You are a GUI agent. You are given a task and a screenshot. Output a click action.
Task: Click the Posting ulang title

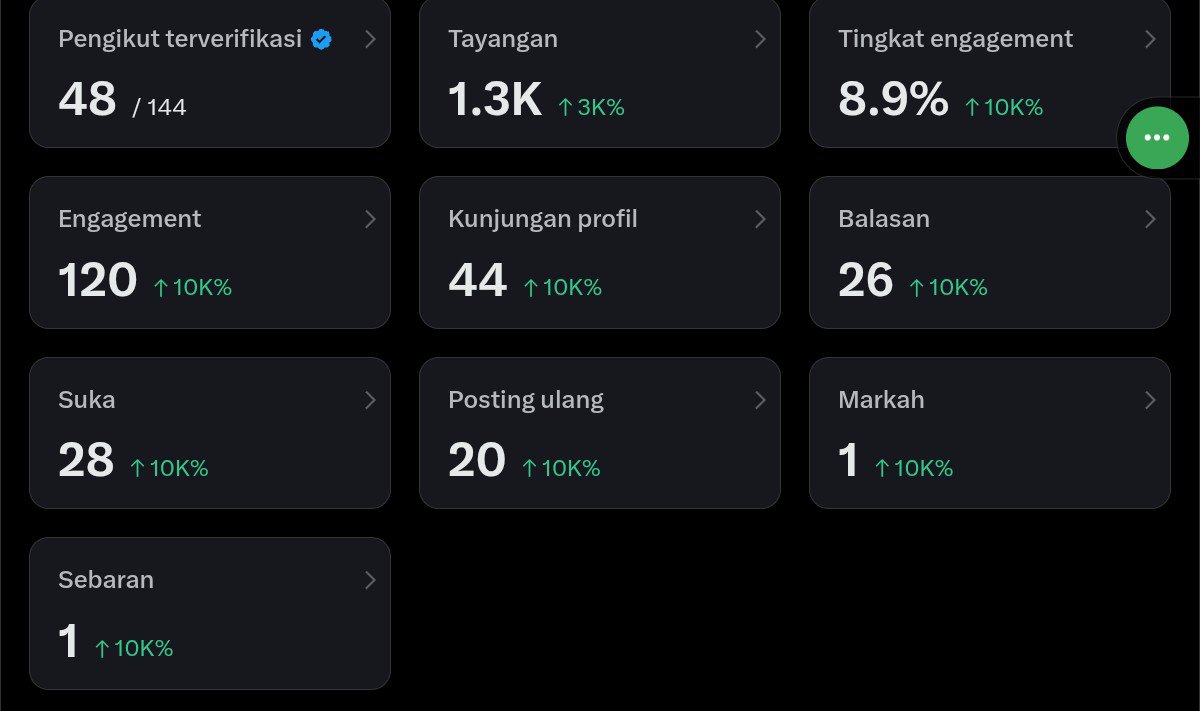526,400
